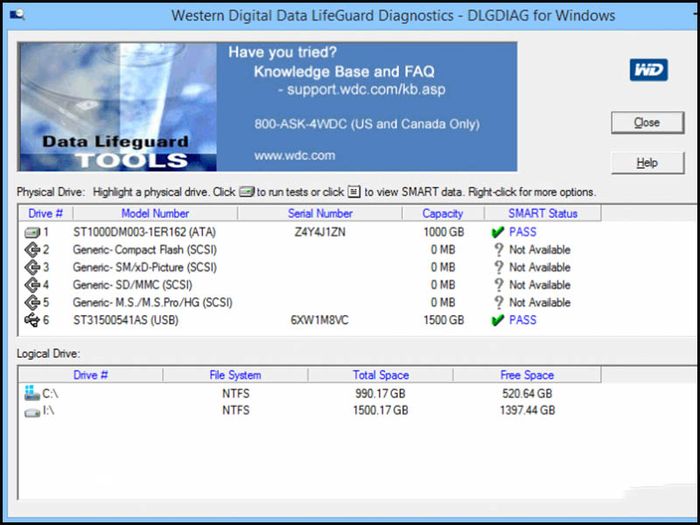
Task: Click NTFS file system for C:\ drive
Action: (235, 394)
